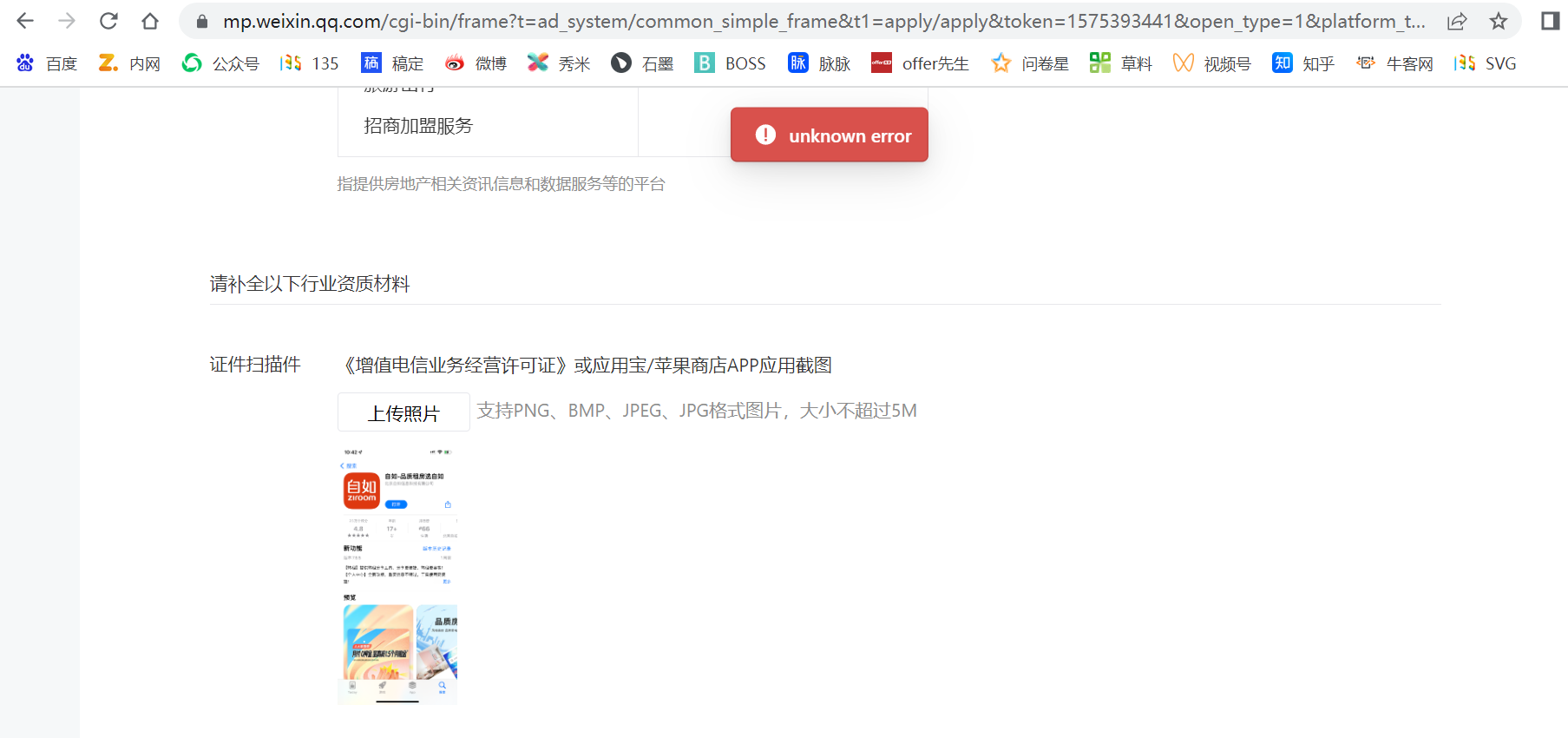
Task: Open the offer先生 bookmark
Action: pyautogui.click(x=920, y=63)
